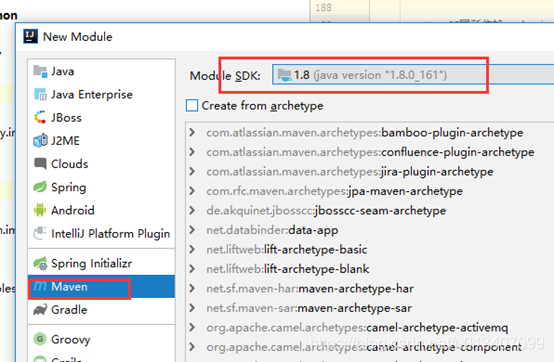Expand net.databinder data-app entry
The height and width of the screenshot is (362, 554).
pos(192,230)
